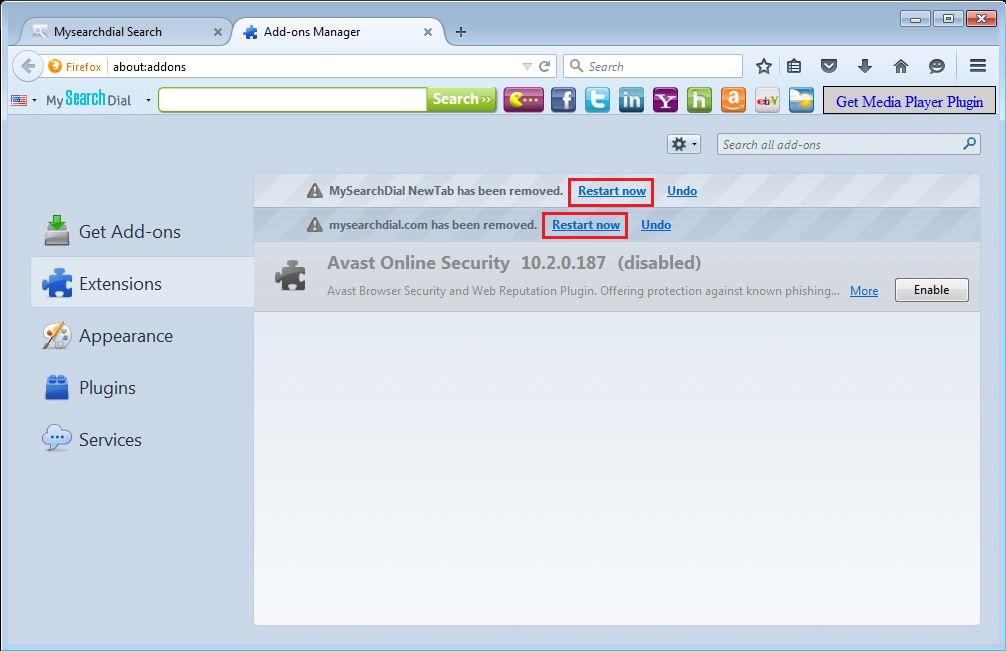Click the green 'h' toolbar icon

[699, 100]
